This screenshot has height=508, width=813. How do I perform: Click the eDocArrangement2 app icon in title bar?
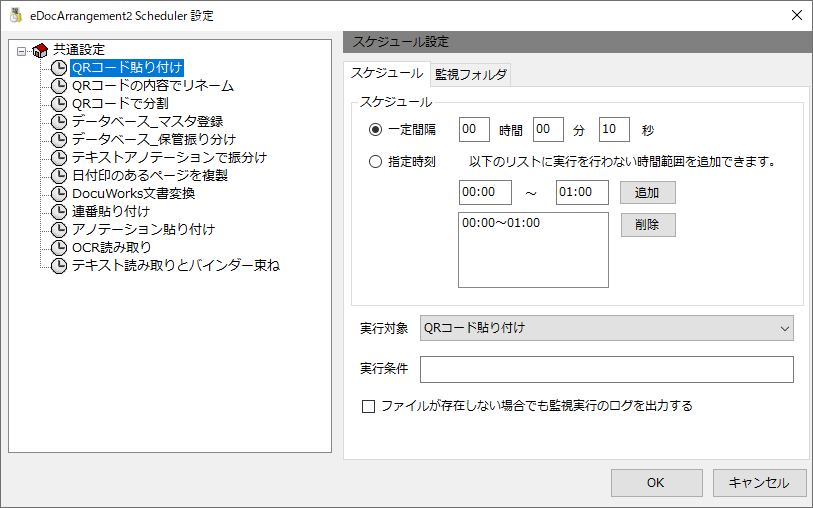(x=17, y=15)
